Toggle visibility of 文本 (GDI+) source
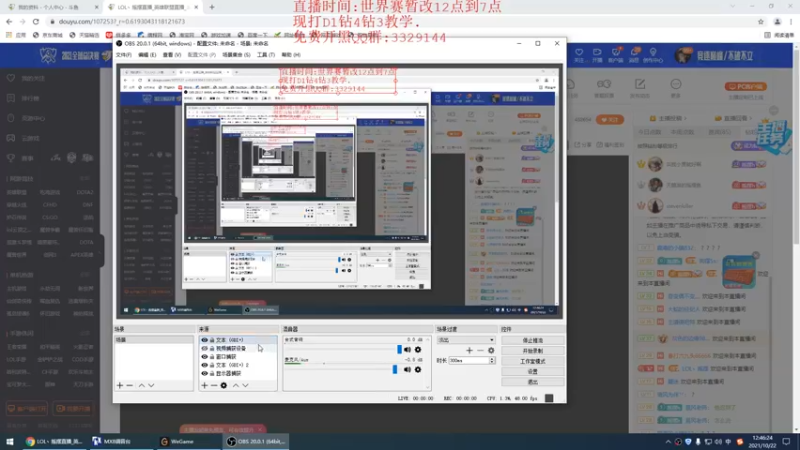This screenshot has width=800, height=450. pos(205,340)
